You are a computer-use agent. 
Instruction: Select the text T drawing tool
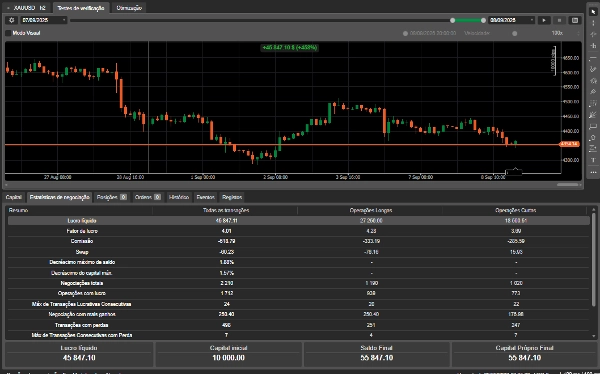pyautogui.click(x=593, y=160)
